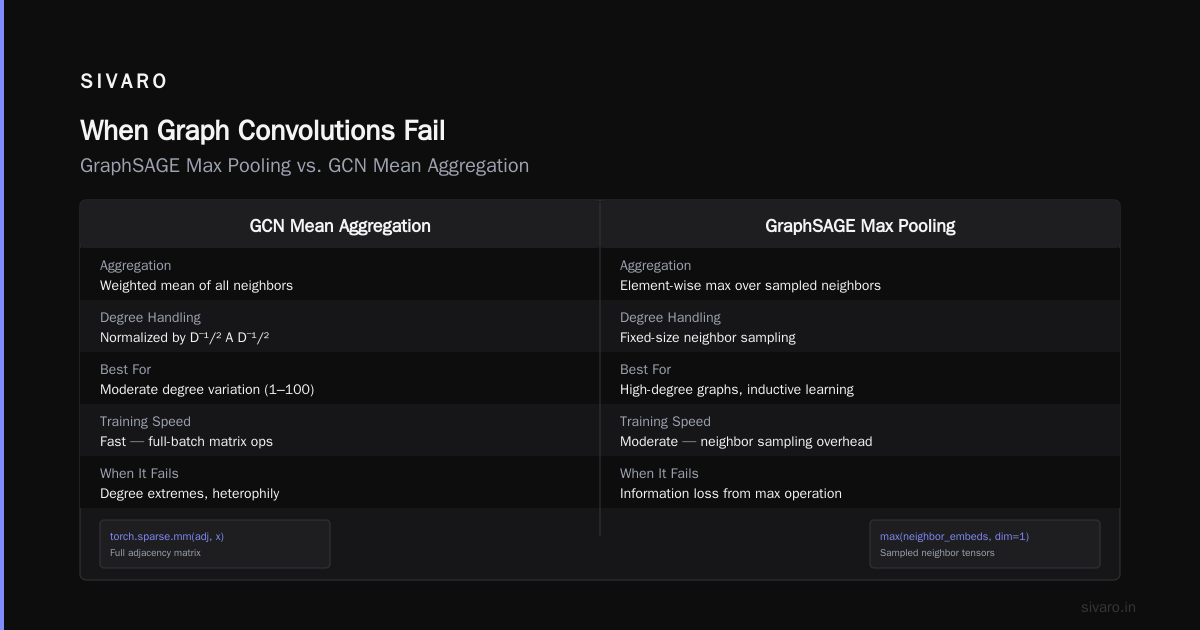Click the 'Sampled neighbor tensors' caption
Viewport: 1200px width, 630px height.
pyautogui.click(x=937, y=552)
